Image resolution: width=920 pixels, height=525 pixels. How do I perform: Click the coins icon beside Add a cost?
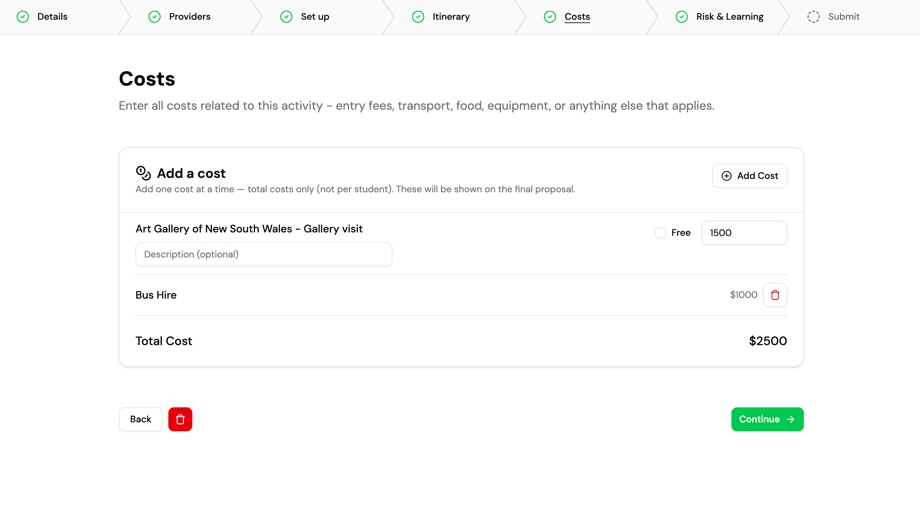click(x=143, y=173)
